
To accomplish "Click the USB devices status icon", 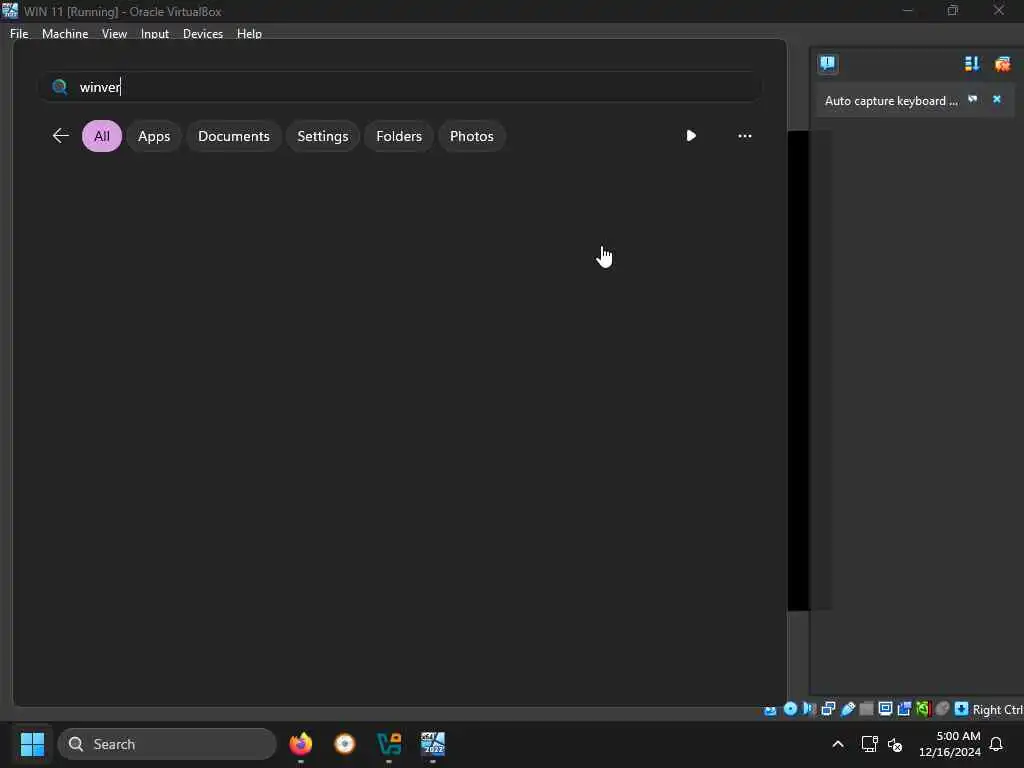I will [848, 709].
